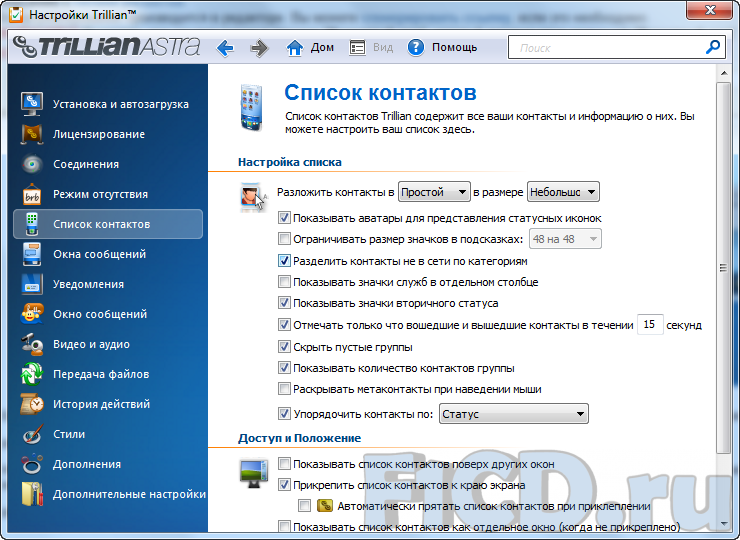Image resolution: width=740 pixels, height=540 pixels.
Task: Open Уведомления settings page
Action: click(88, 284)
